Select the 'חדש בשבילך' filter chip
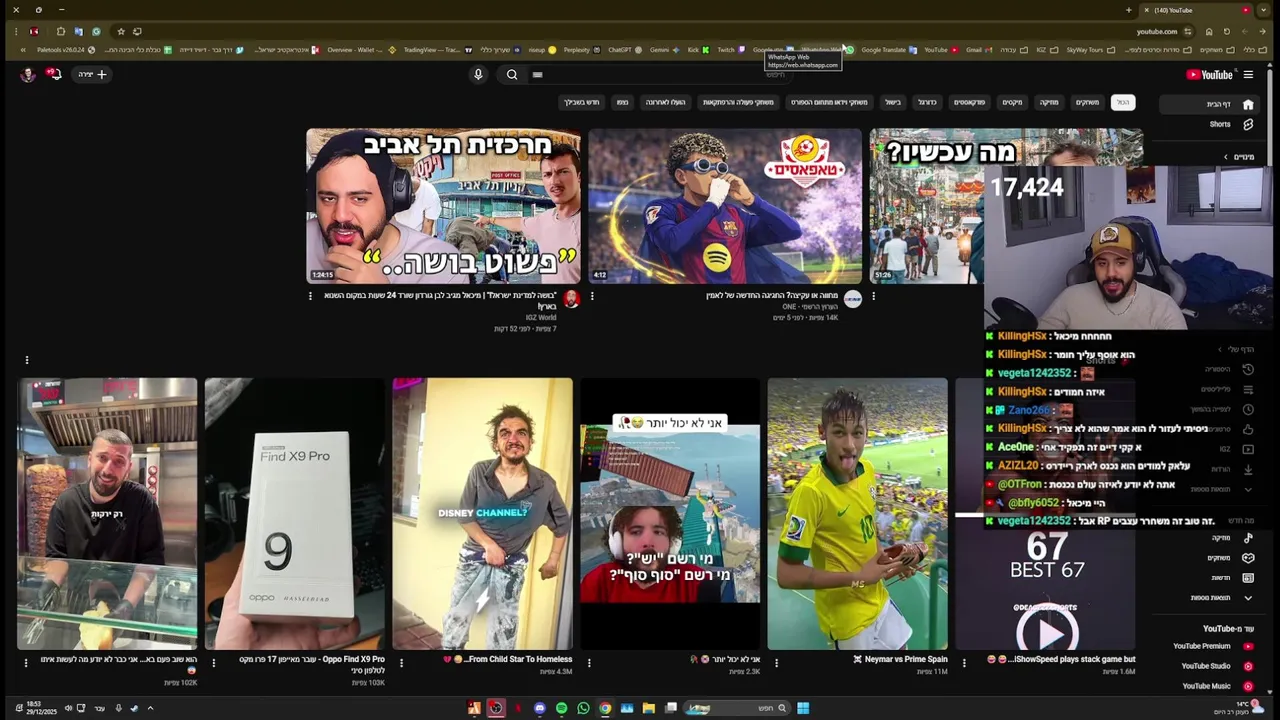1280x720 pixels. 581,102
